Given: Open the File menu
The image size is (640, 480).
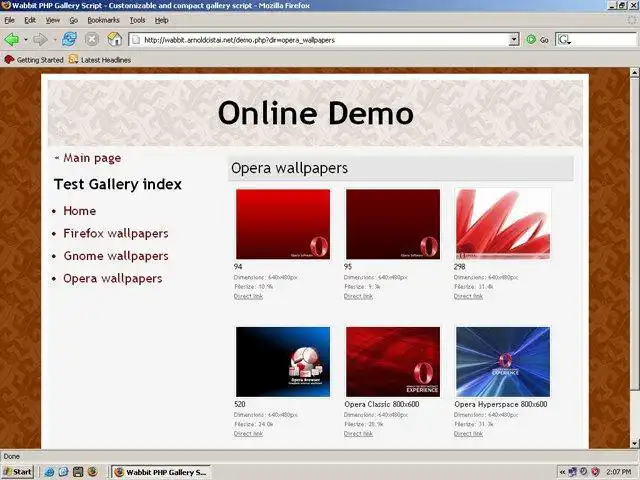Looking at the screenshot, I should click(x=9, y=20).
